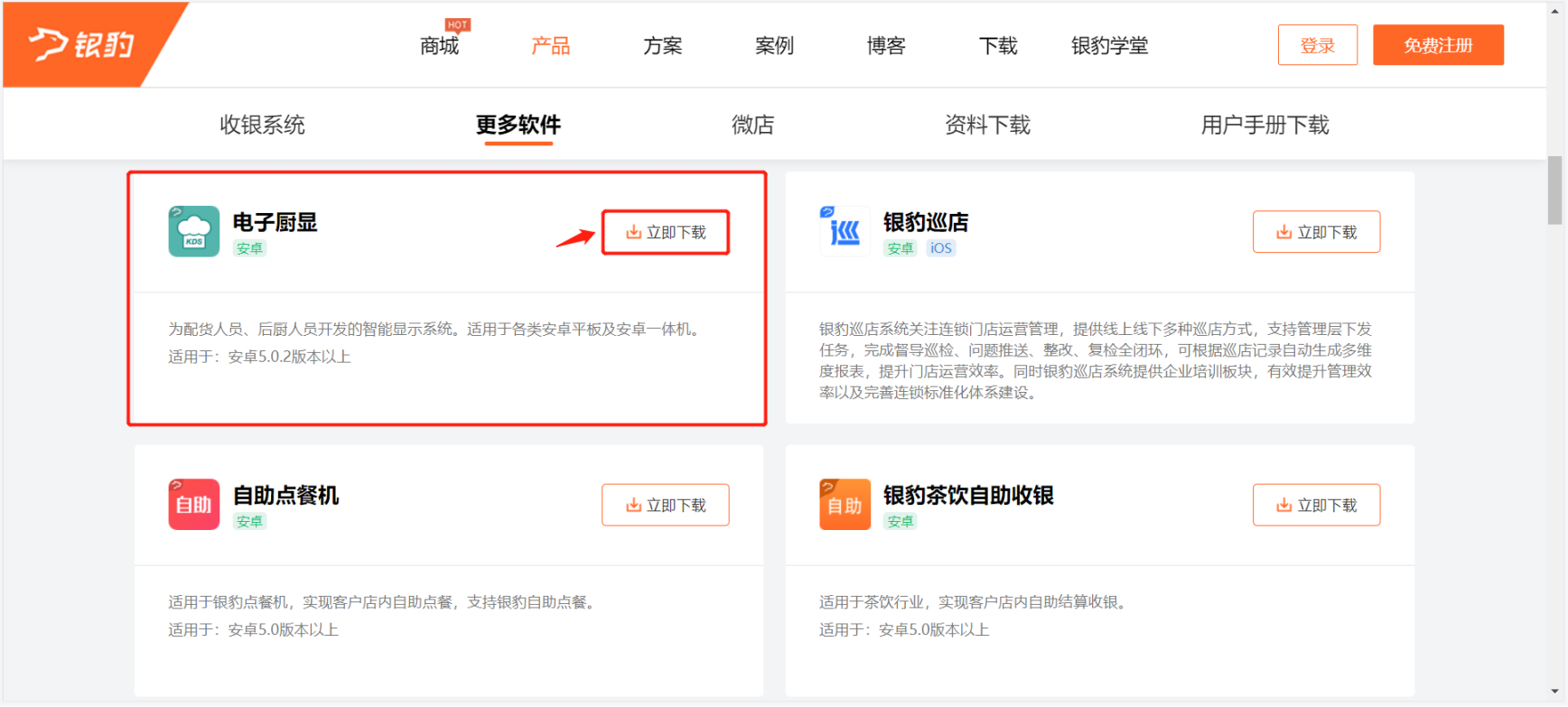Click the 登录 button
The width and height of the screenshot is (1568, 707).
click(1318, 45)
